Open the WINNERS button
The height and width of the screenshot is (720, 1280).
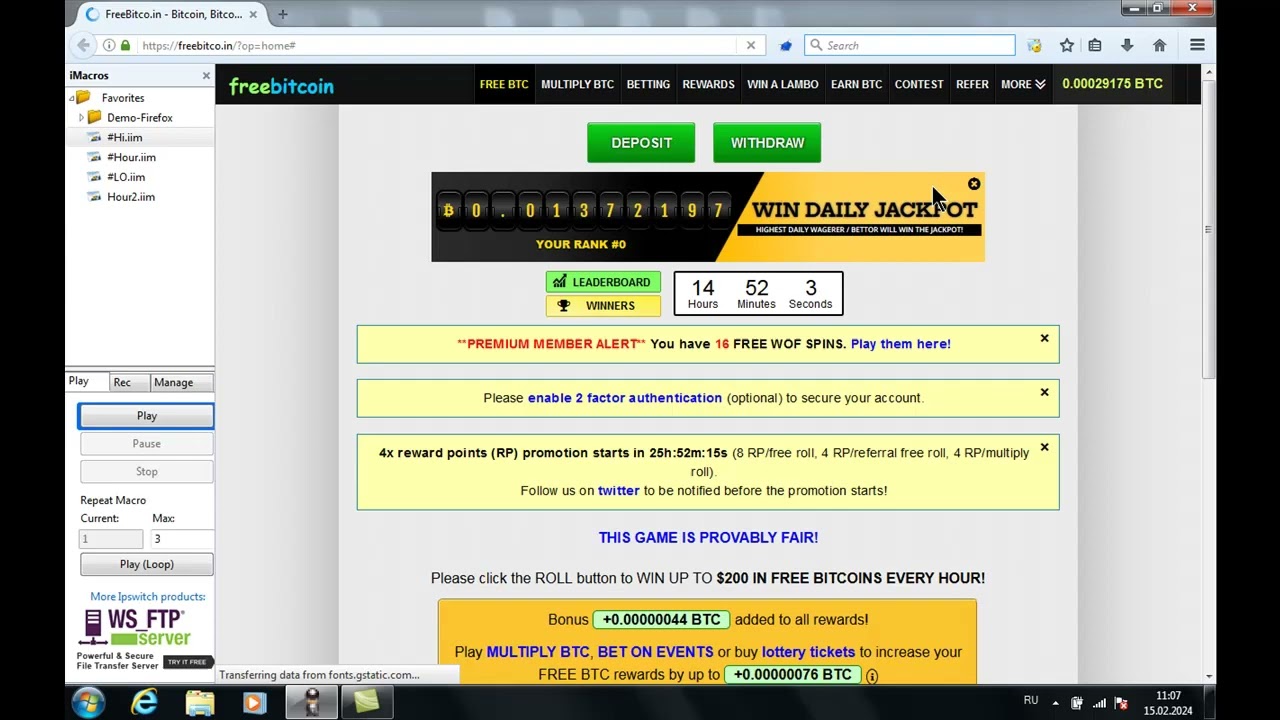point(603,306)
